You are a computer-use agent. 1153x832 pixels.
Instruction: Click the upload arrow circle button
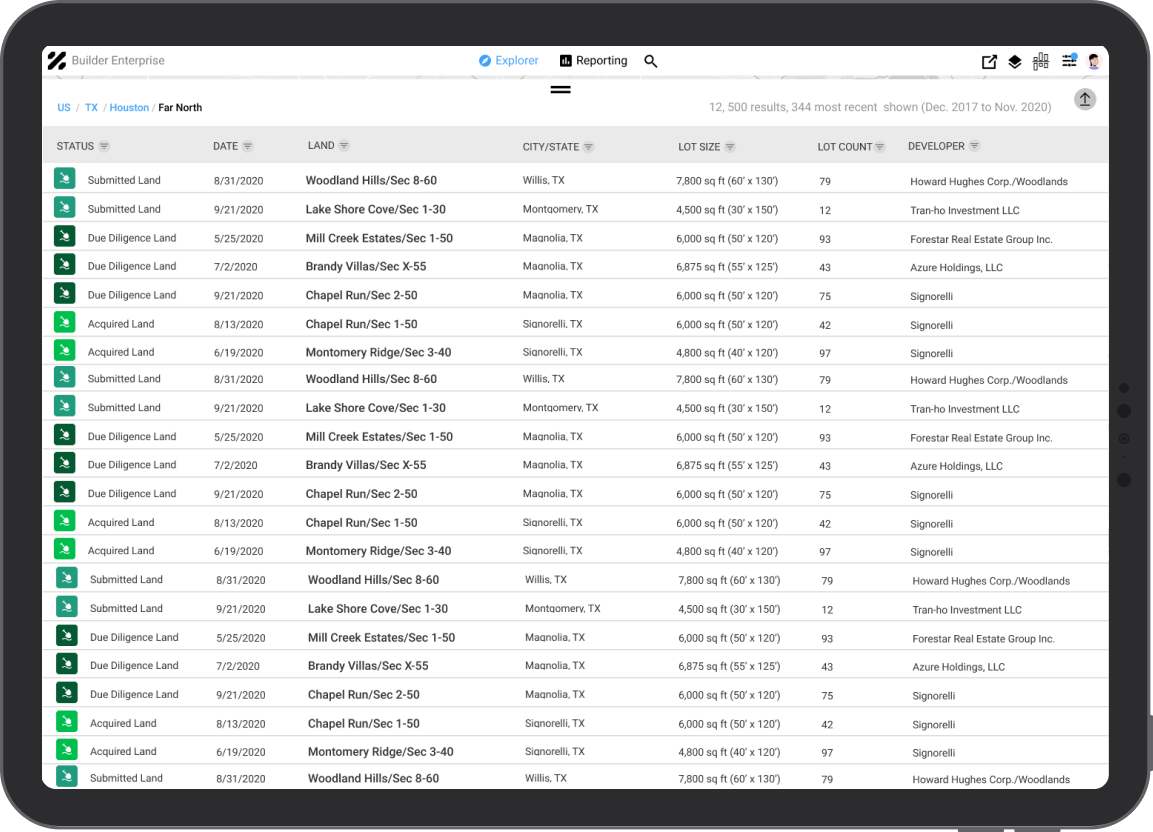click(1085, 99)
